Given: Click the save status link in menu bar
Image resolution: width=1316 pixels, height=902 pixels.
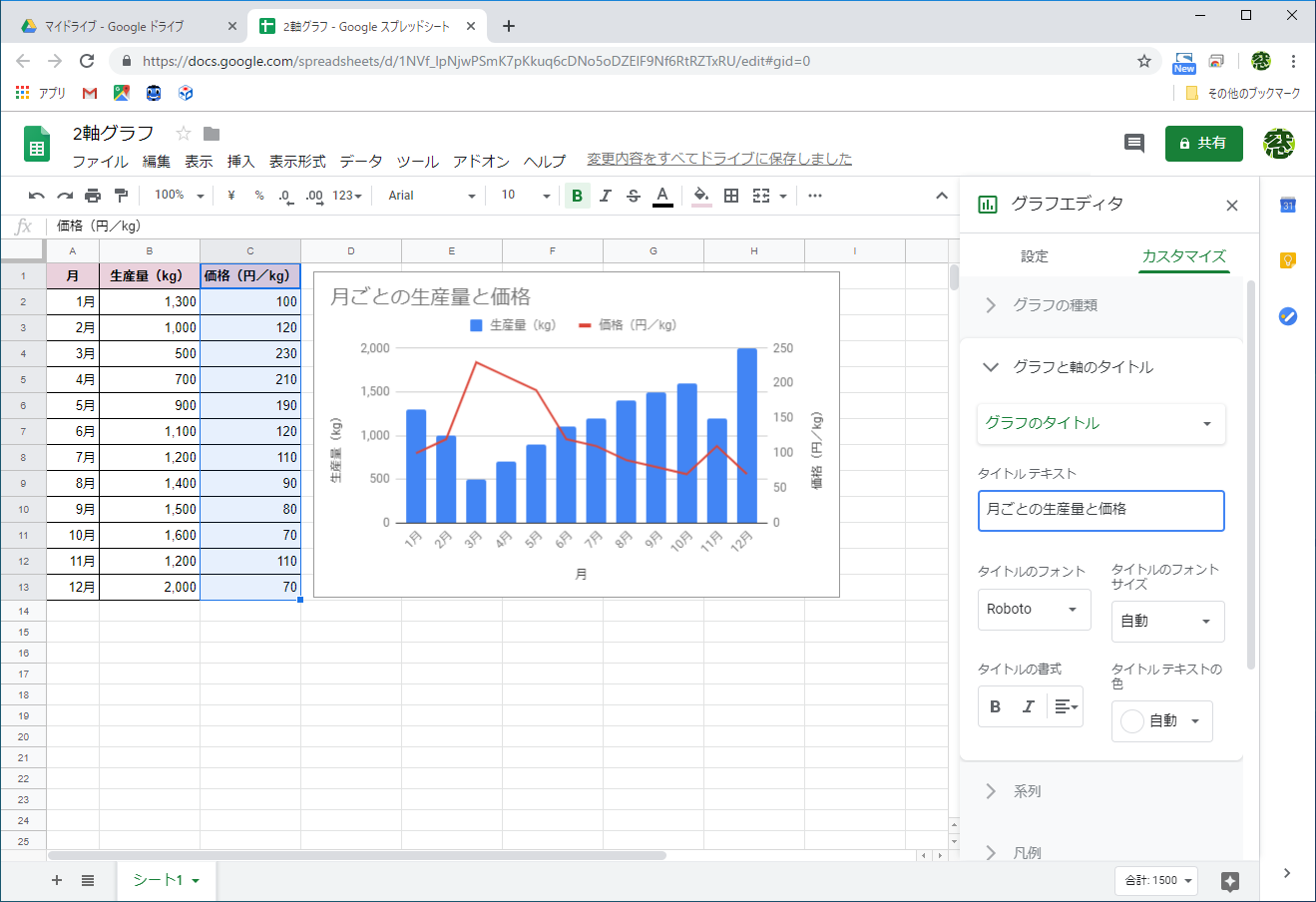Looking at the screenshot, I should tap(719, 159).
